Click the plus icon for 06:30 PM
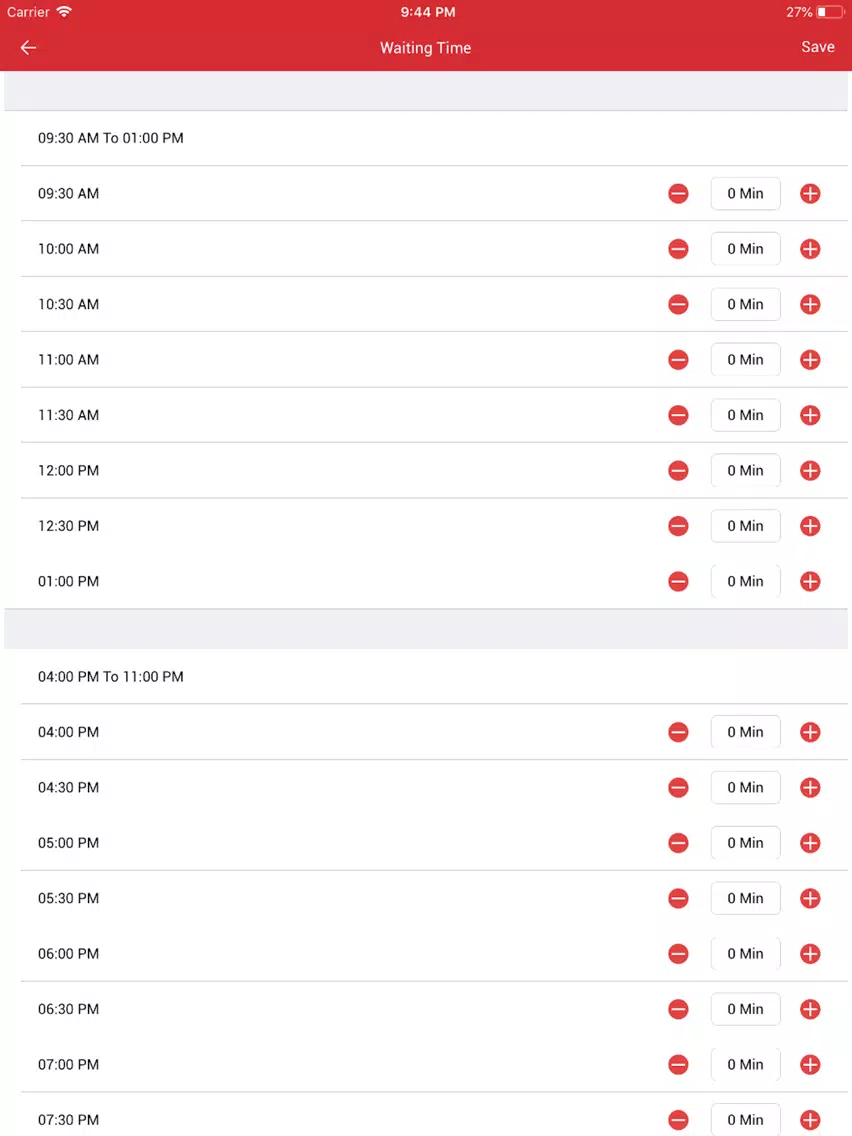Image resolution: width=852 pixels, height=1136 pixels. (810, 1009)
